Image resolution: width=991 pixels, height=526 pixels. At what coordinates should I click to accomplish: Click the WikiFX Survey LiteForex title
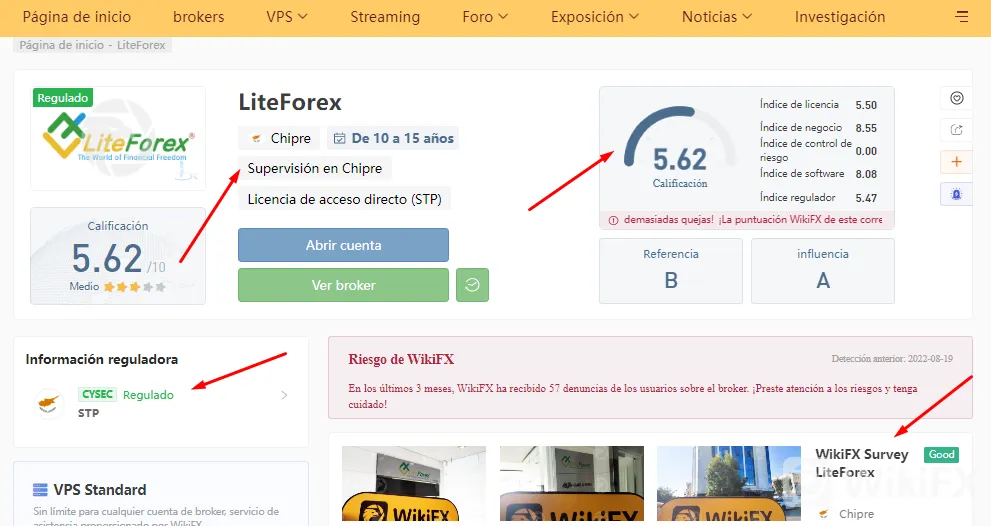[x=861, y=463]
